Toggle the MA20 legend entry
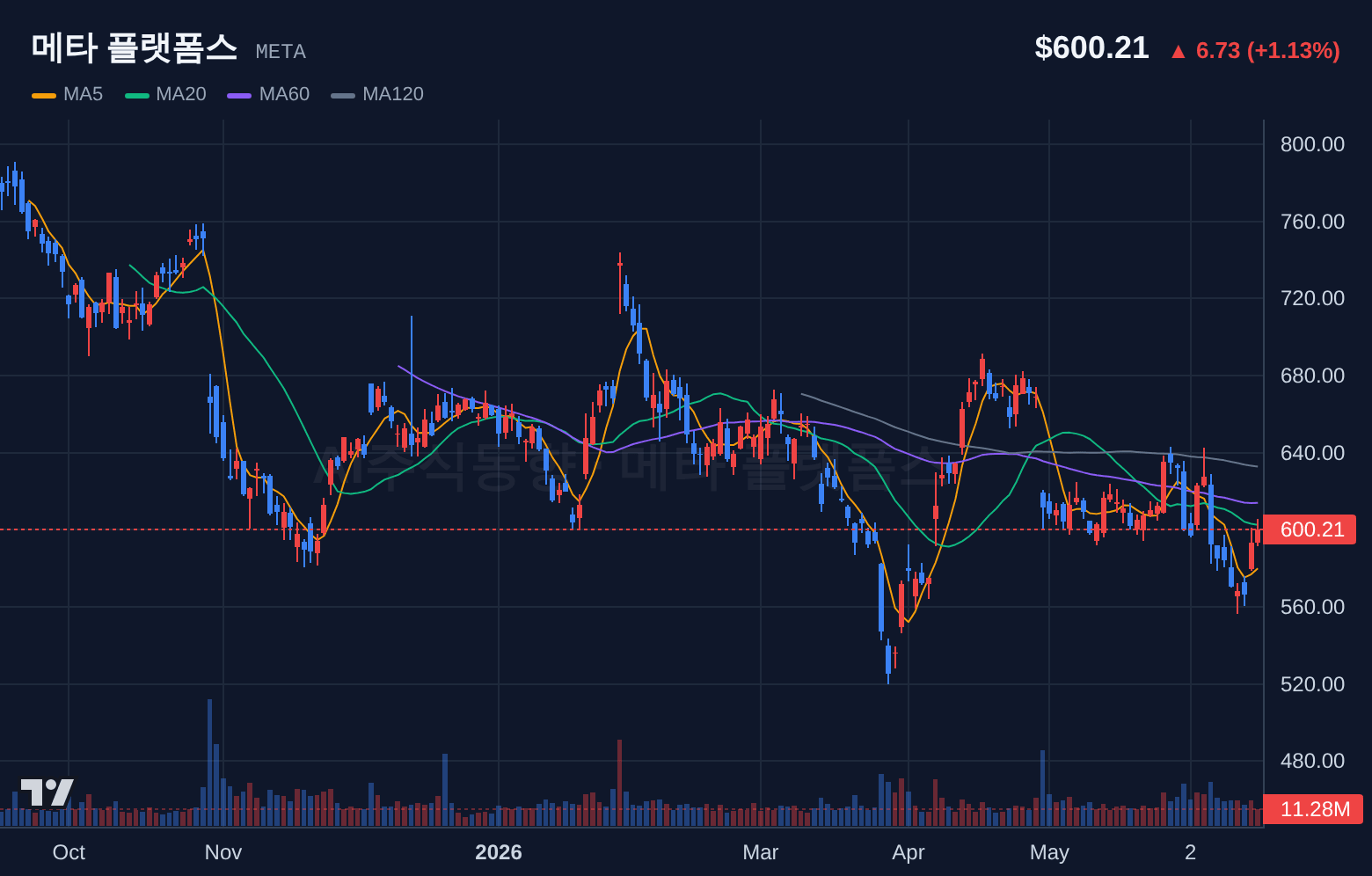Viewport: 1372px width, 876px height. coord(166,94)
